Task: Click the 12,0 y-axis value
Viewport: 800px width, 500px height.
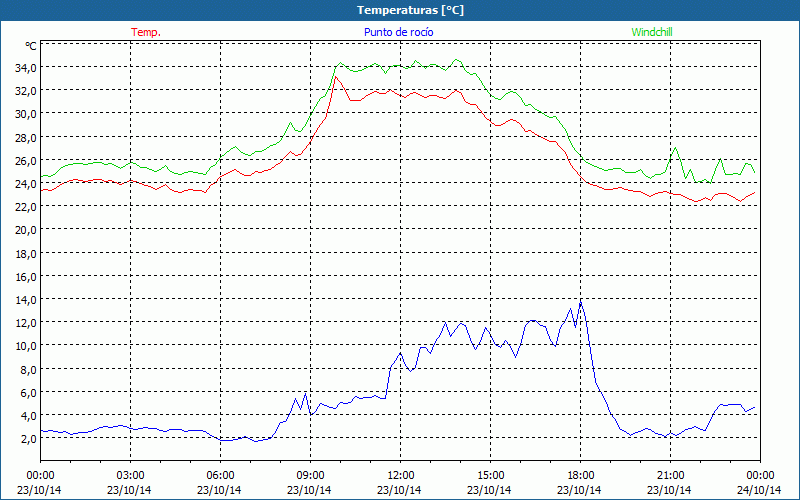Action: tap(26, 322)
